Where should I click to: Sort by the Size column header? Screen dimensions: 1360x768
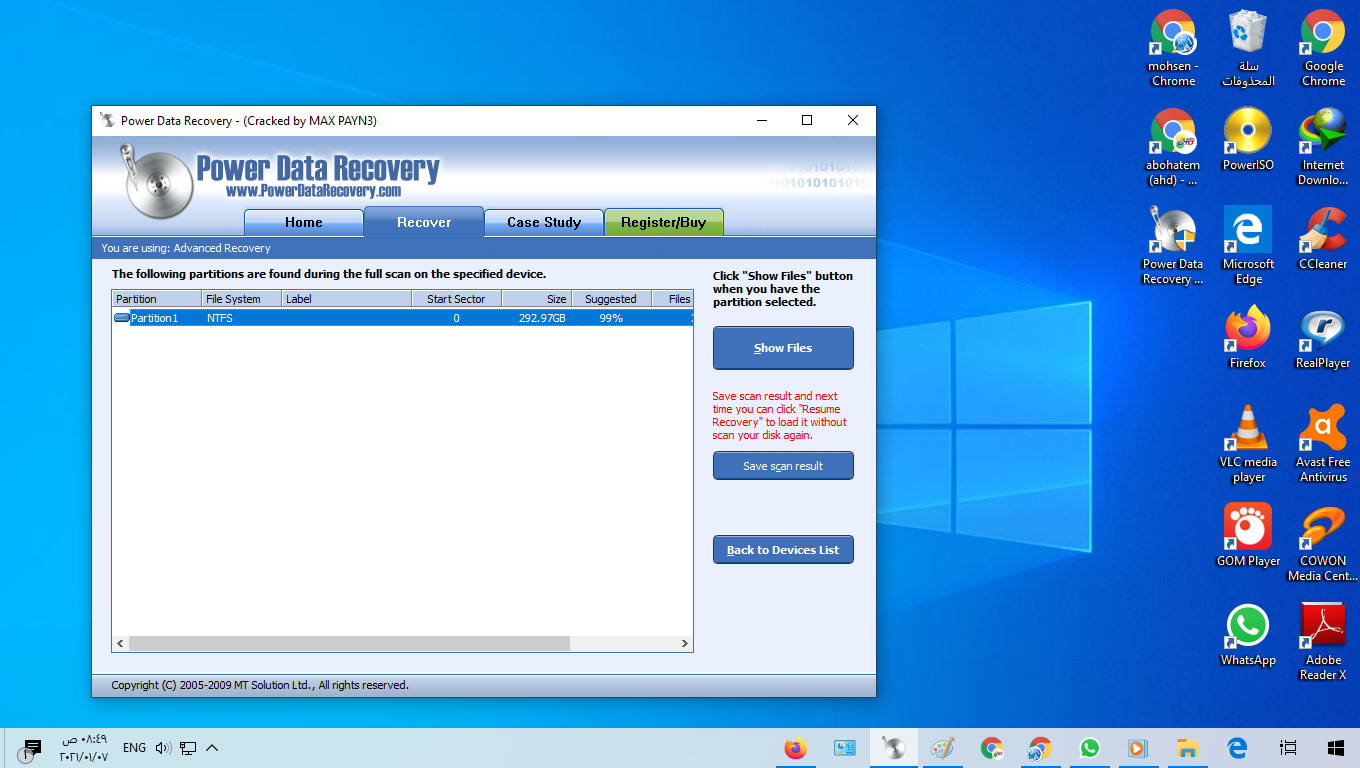tap(537, 299)
